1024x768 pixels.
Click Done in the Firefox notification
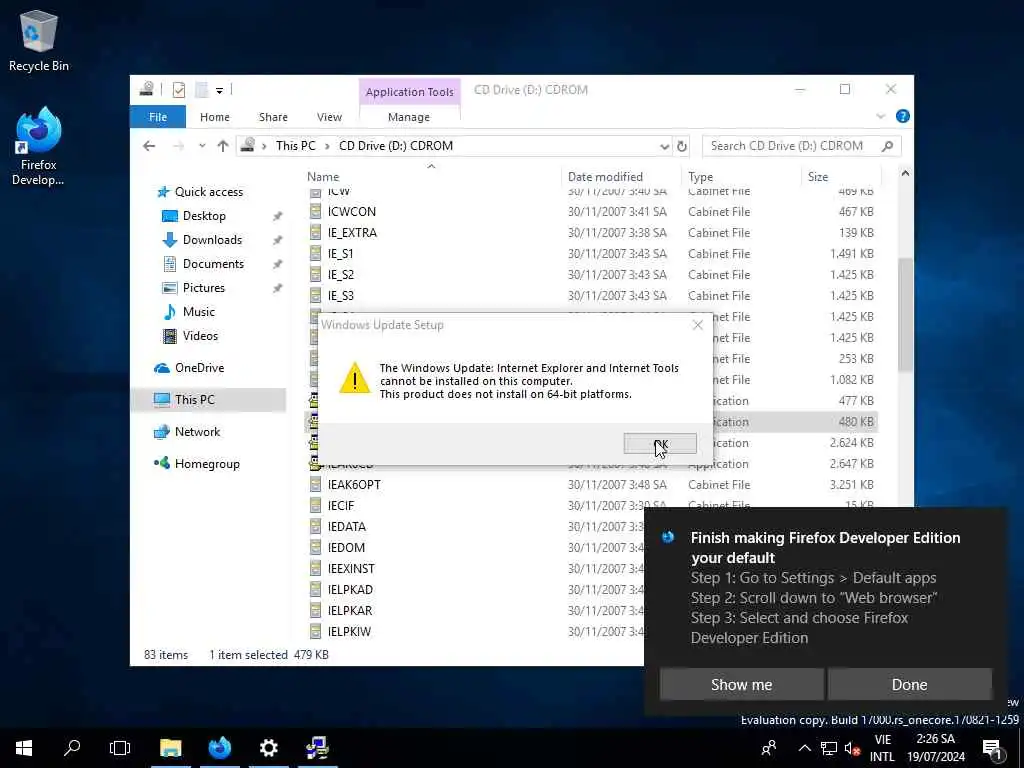[909, 684]
